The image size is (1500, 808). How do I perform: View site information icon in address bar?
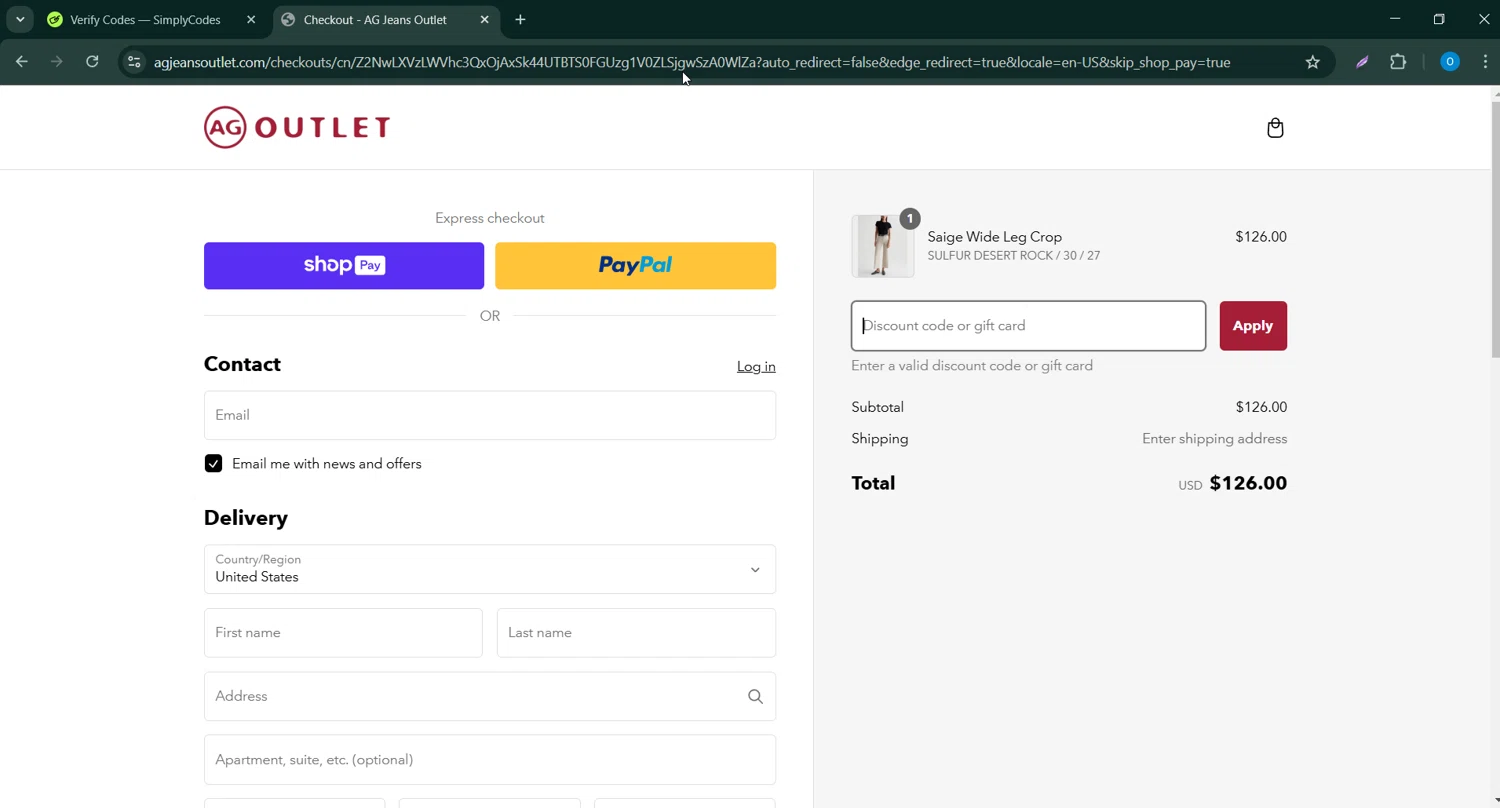134,62
